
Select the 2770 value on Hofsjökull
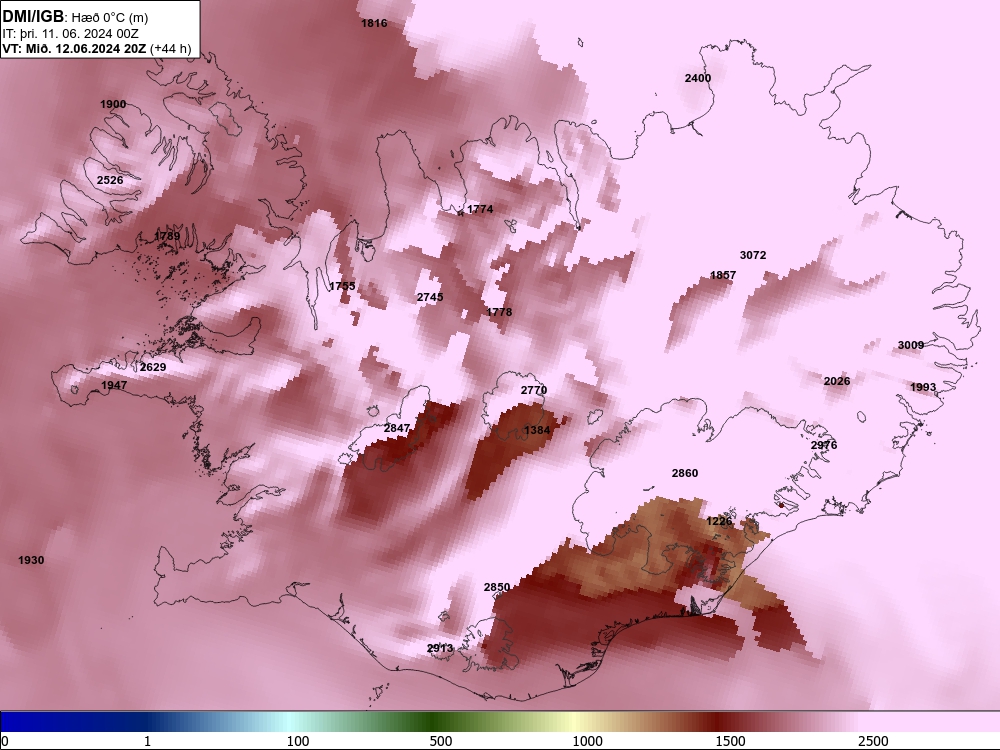coord(534,390)
